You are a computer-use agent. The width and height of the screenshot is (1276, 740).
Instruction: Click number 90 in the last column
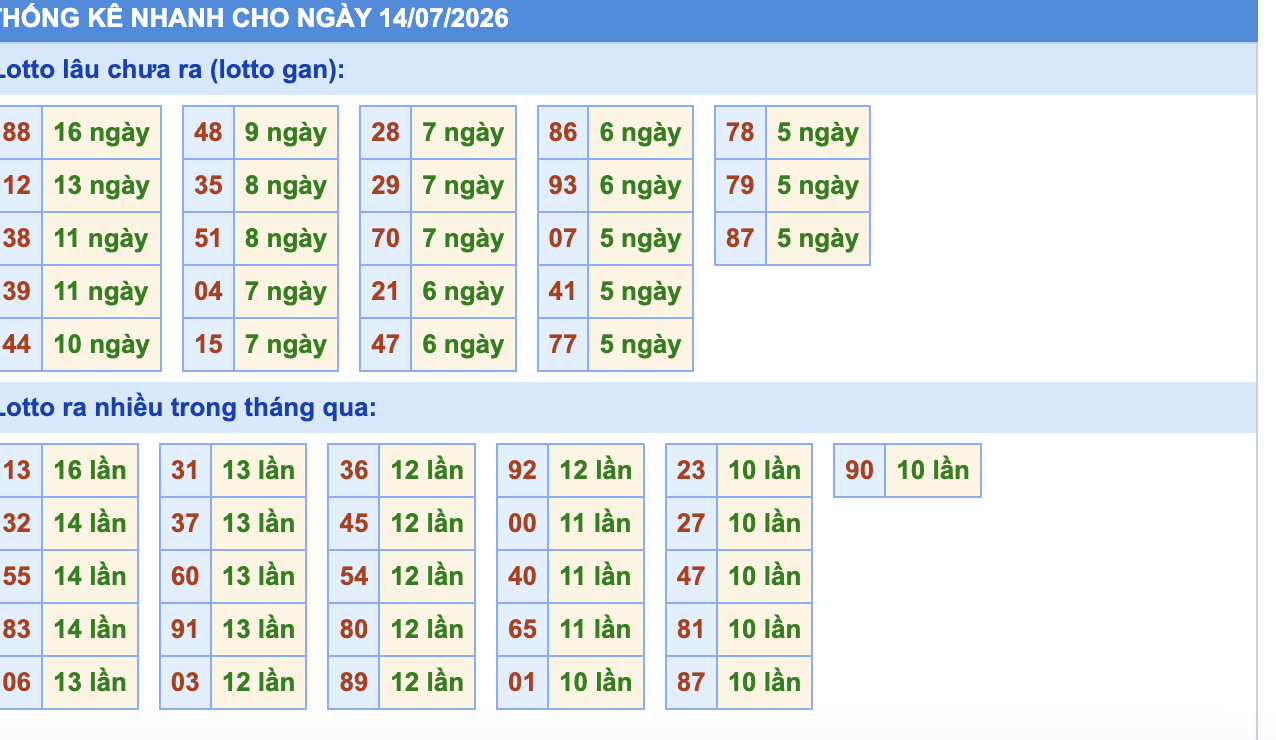(860, 470)
